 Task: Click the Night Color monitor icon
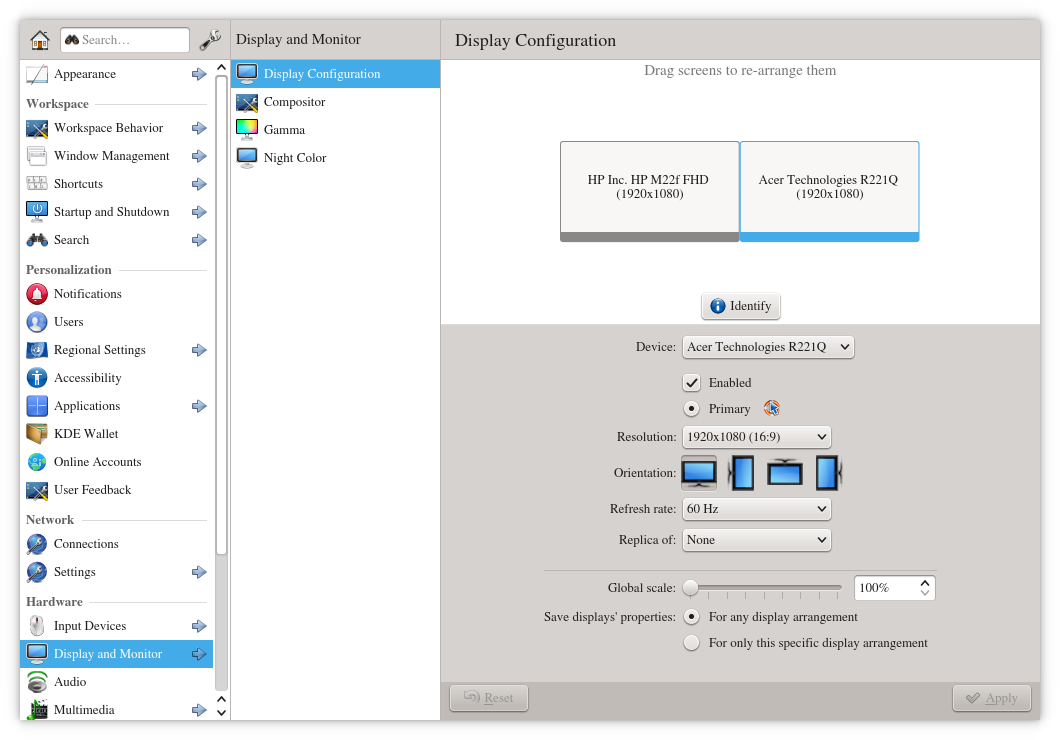click(247, 157)
